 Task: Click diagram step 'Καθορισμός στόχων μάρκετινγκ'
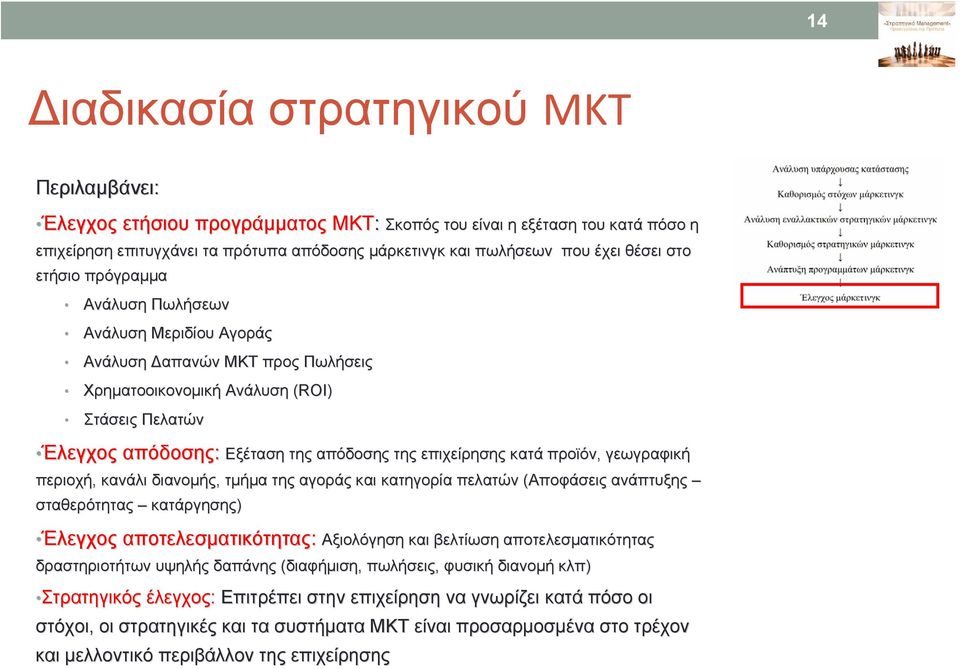840,194
